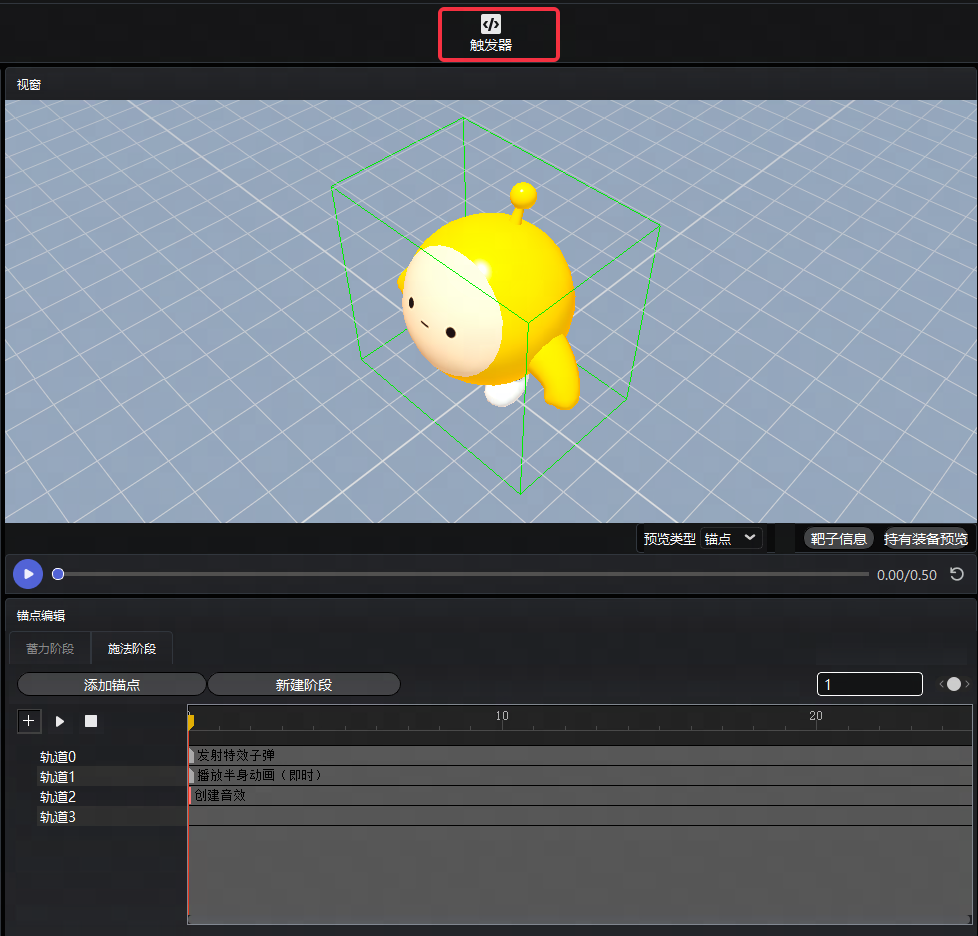This screenshot has height=936, width=978.
Task: Click frame 20 on the timeline ruler
Action: tap(816, 716)
